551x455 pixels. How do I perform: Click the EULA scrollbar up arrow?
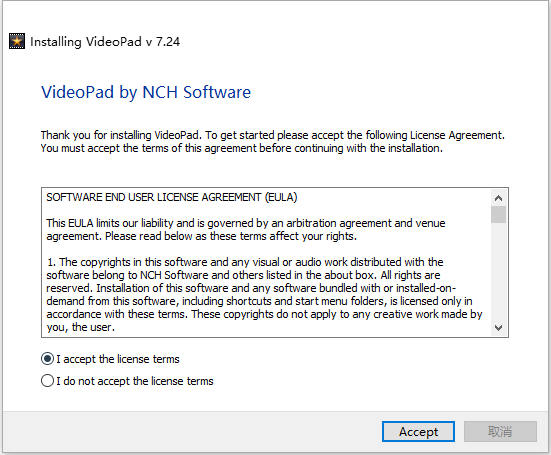click(x=498, y=198)
